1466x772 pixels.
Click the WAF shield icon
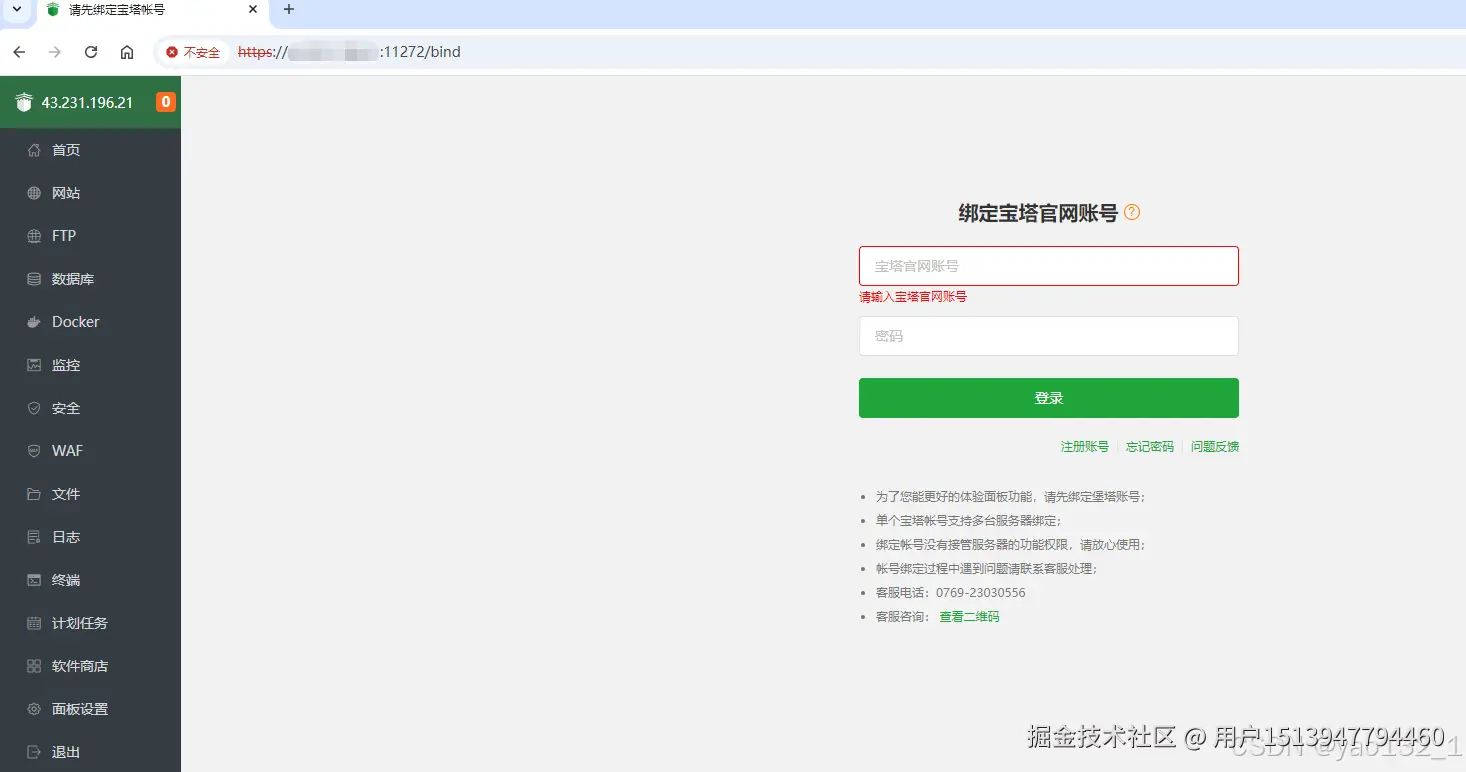(x=34, y=451)
